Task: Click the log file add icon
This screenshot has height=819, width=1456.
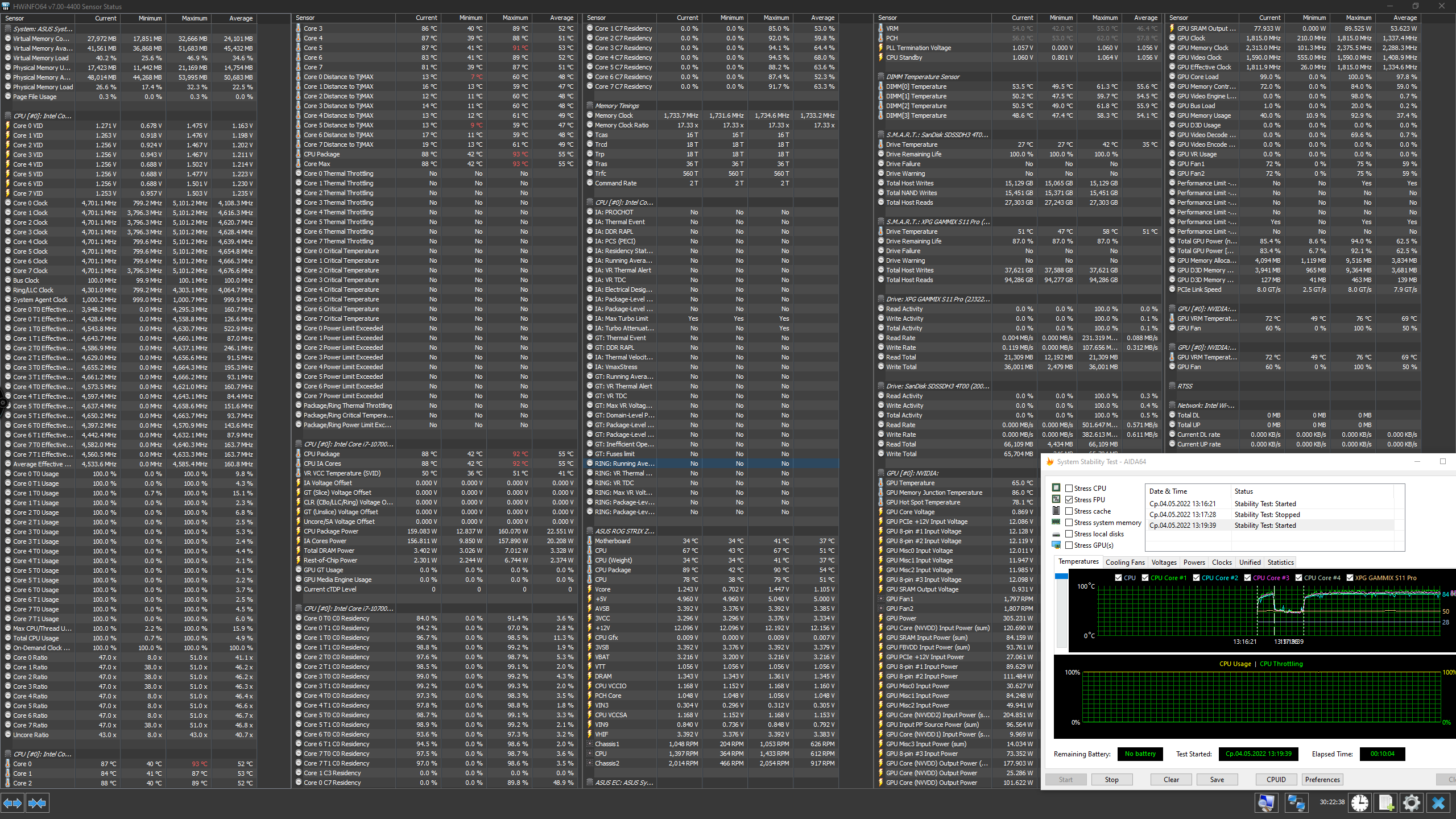Action: [1386, 803]
